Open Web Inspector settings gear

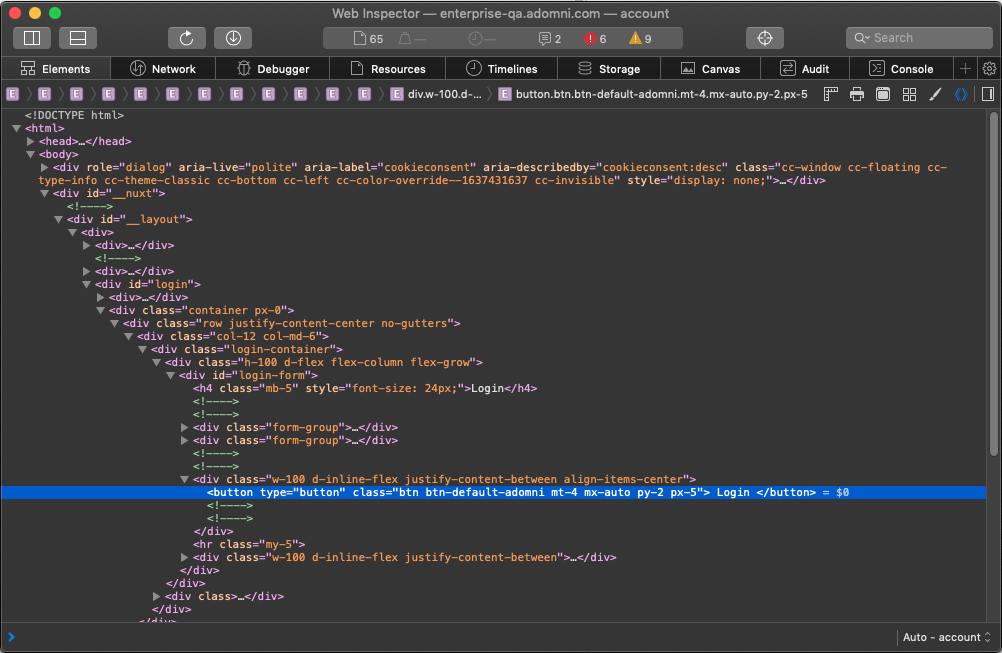pyautogui.click(x=989, y=69)
